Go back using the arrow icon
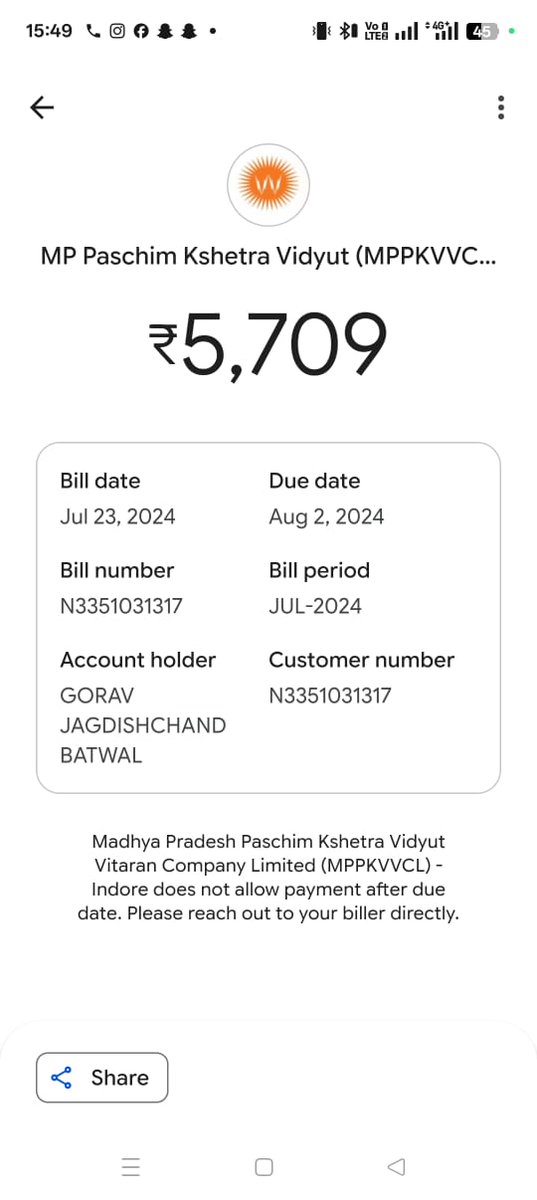Screen dimensions: 537x1200 coord(42,107)
